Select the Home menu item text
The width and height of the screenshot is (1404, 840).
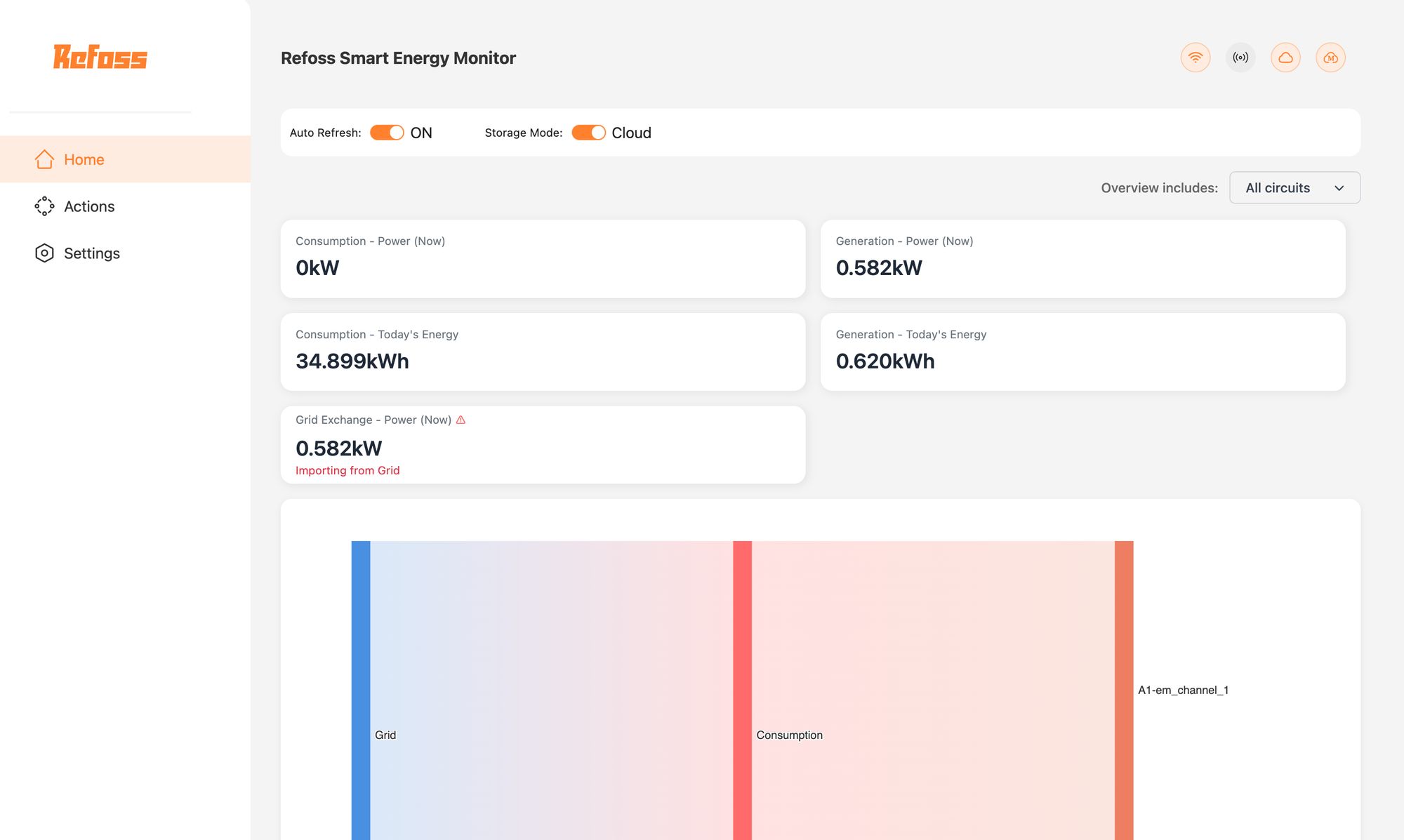84,159
